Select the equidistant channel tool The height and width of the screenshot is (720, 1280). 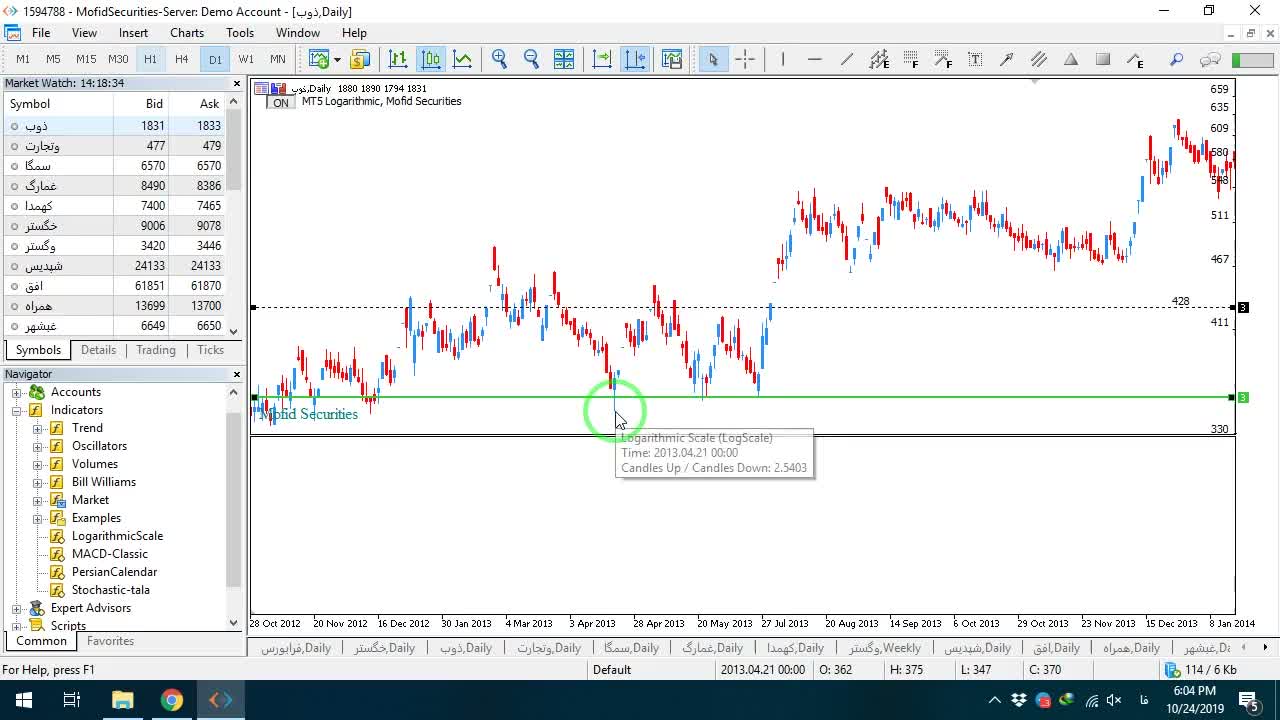879,59
